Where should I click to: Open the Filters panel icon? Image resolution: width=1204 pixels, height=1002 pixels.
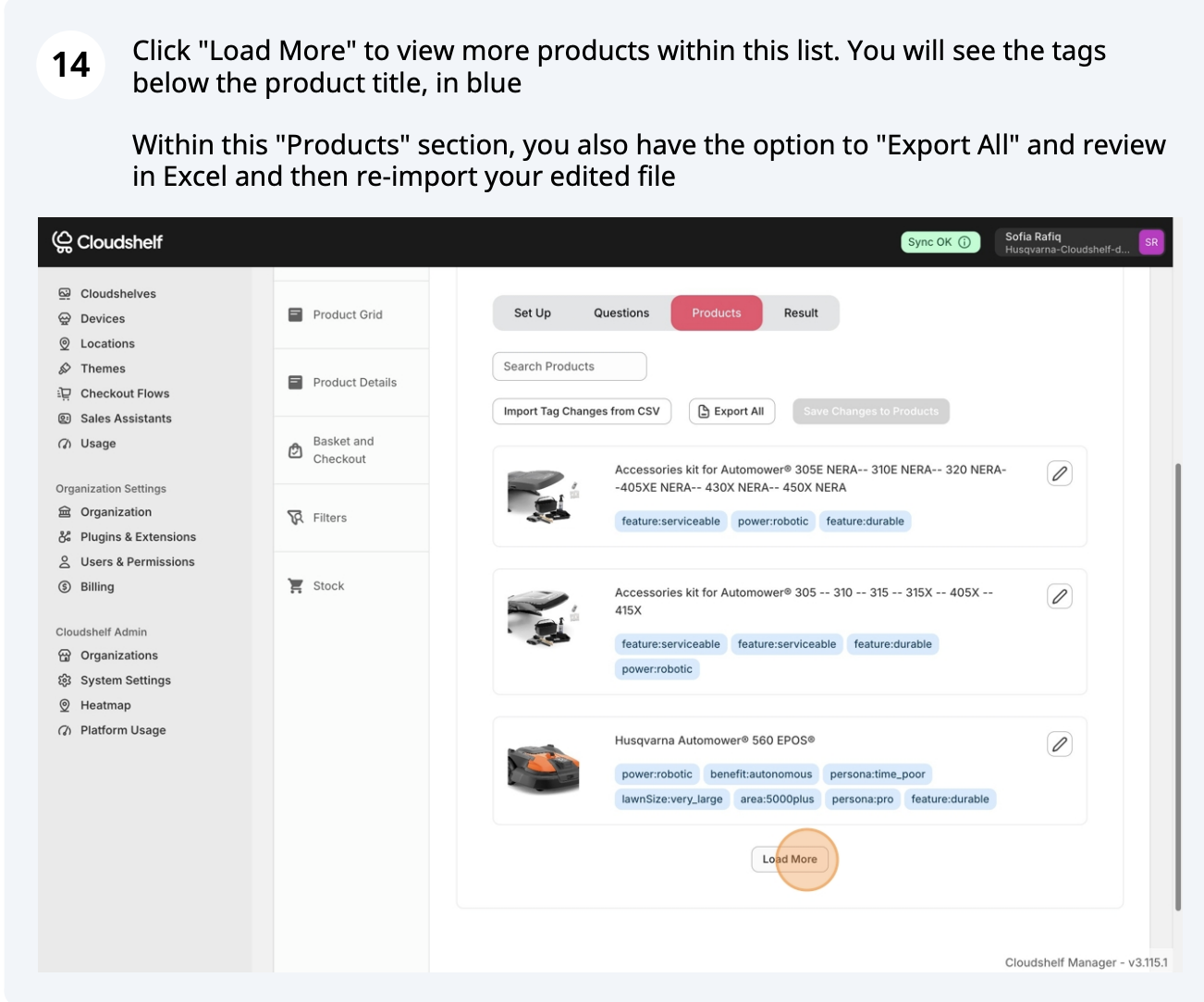(296, 518)
